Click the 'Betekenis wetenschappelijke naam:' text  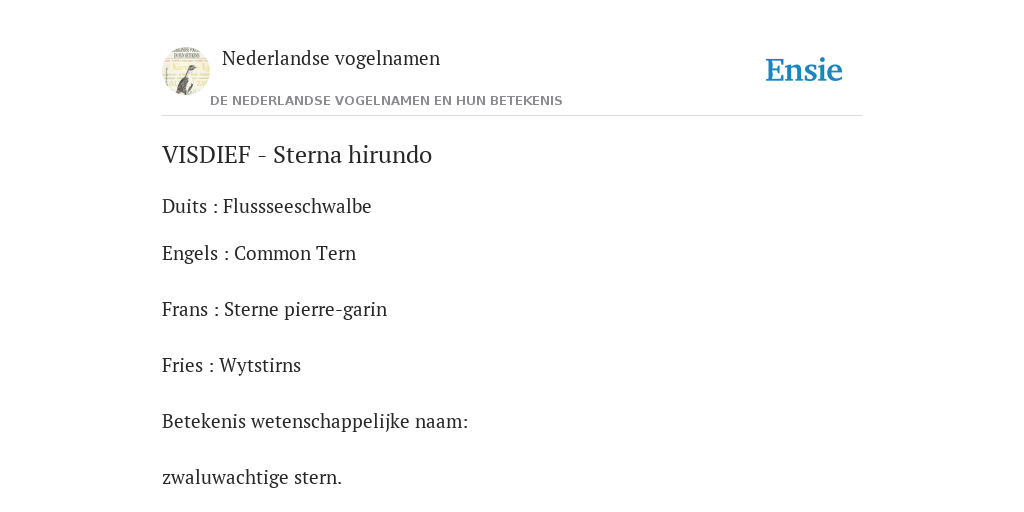click(315, 421)
